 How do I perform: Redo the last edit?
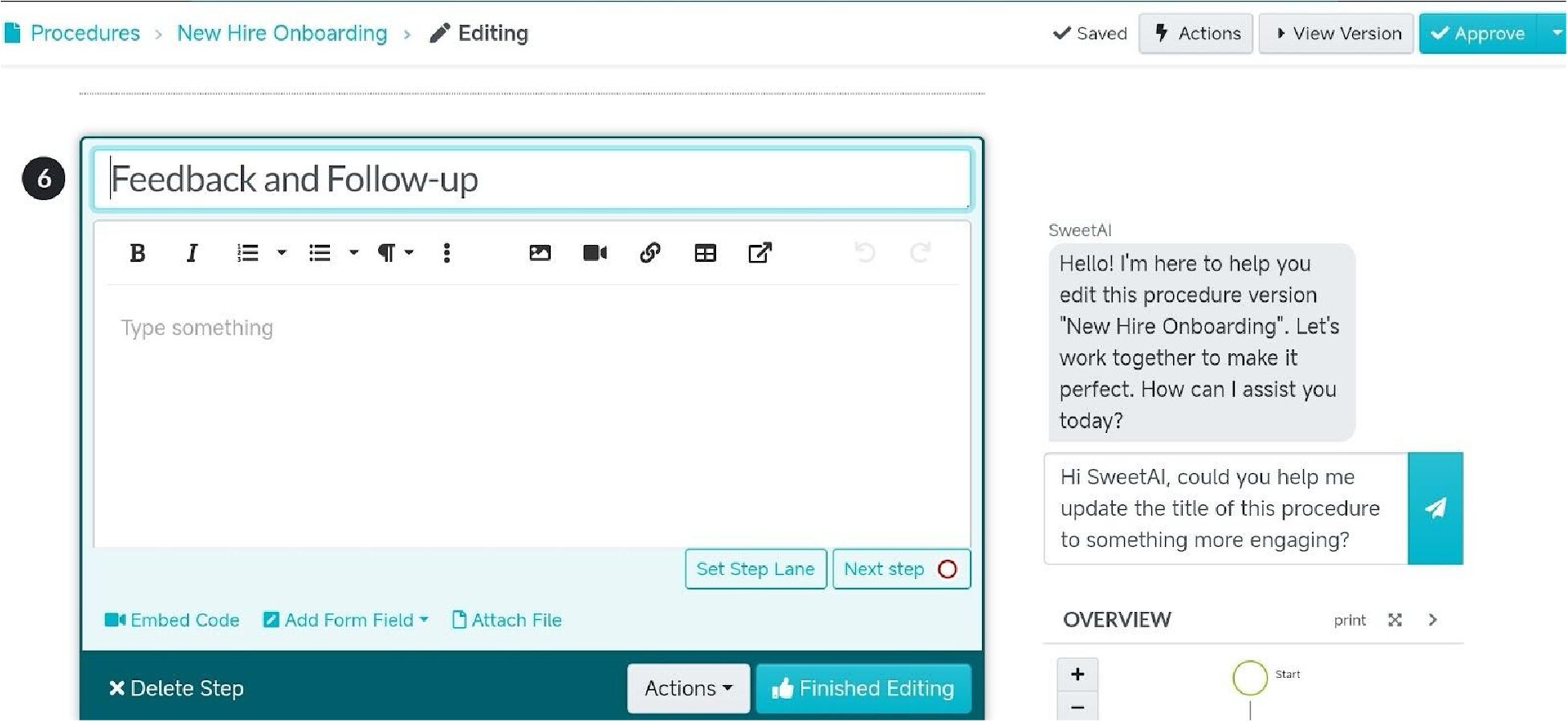tap(920, 253)
